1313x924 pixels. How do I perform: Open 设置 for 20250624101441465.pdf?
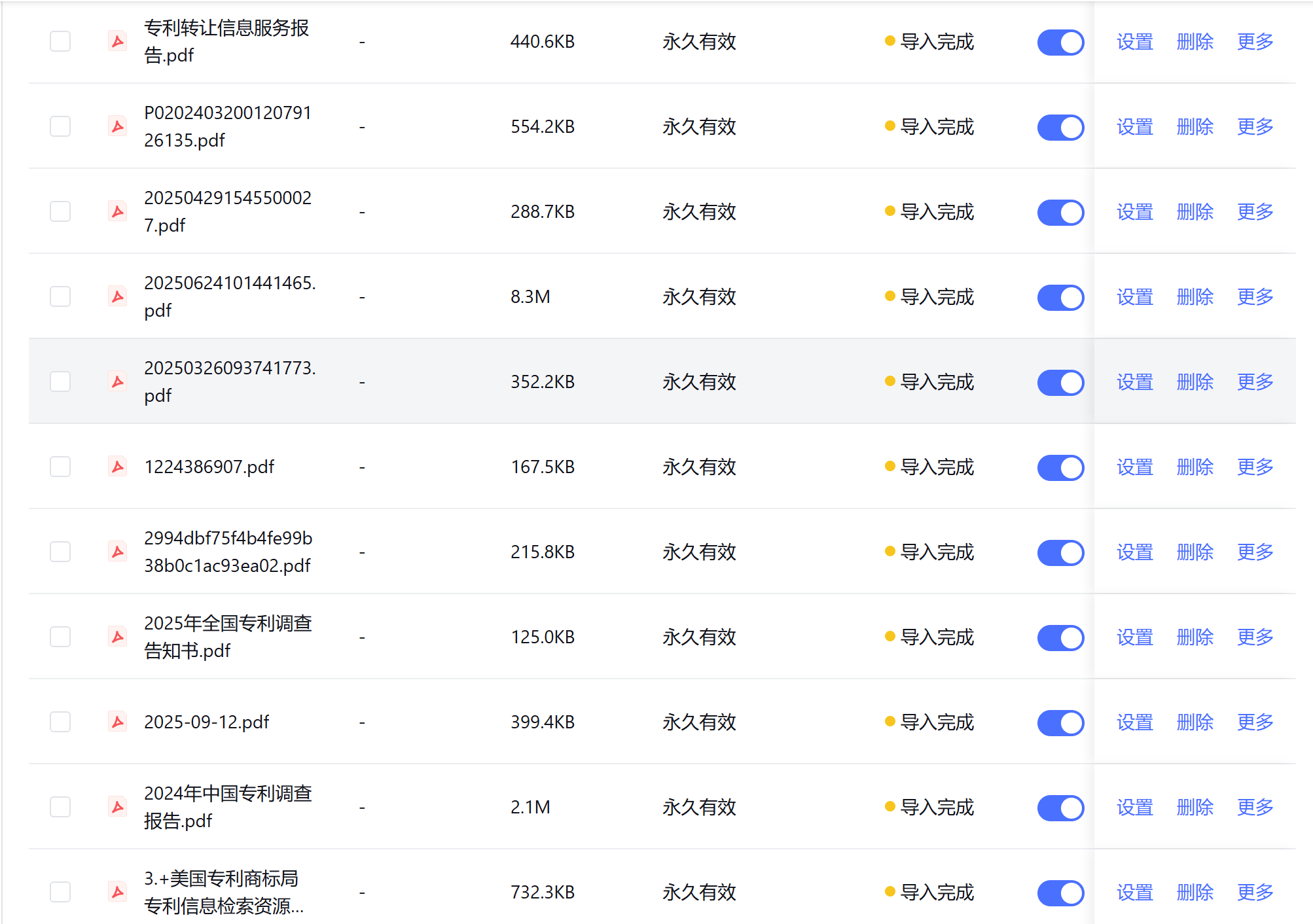point(1134,297)
